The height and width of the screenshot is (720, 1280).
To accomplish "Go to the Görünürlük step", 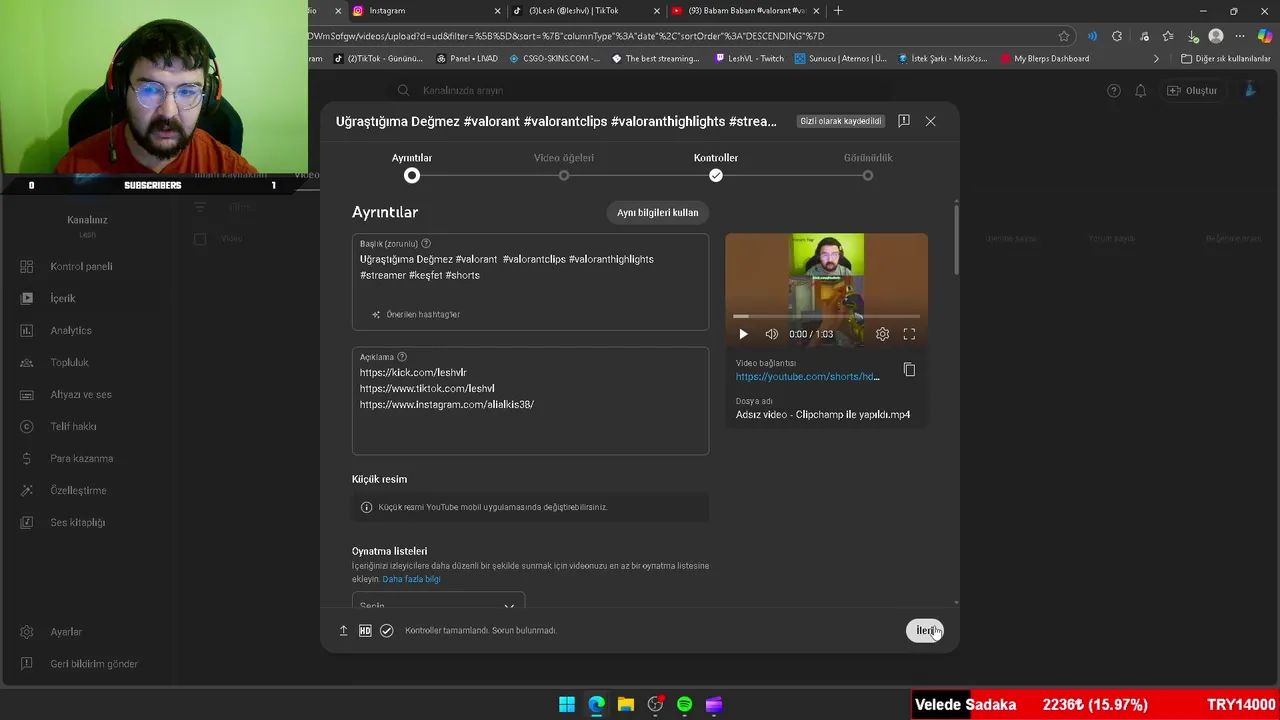I will pos(868,167).
